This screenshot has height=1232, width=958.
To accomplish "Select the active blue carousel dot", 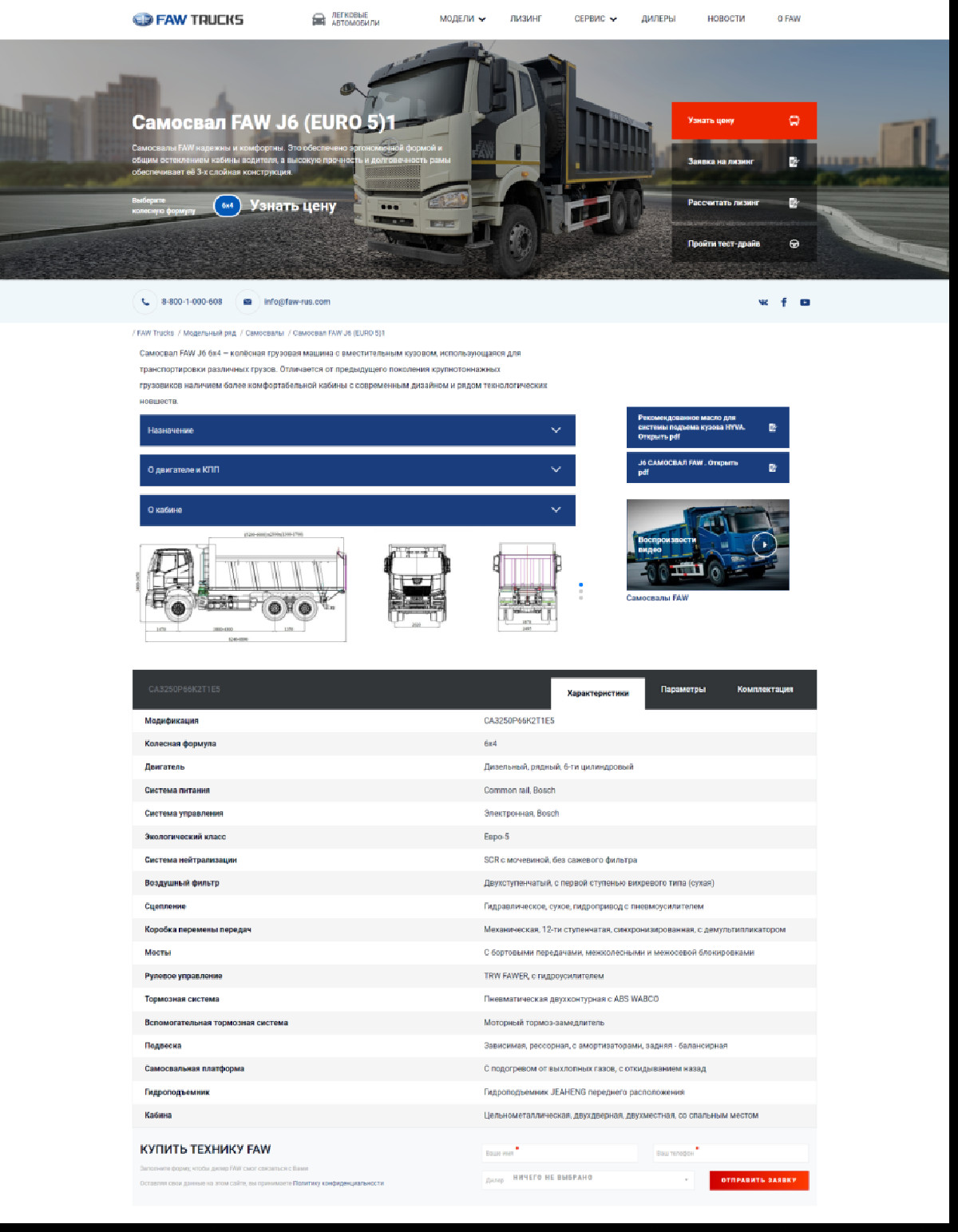I will (581, 584).
